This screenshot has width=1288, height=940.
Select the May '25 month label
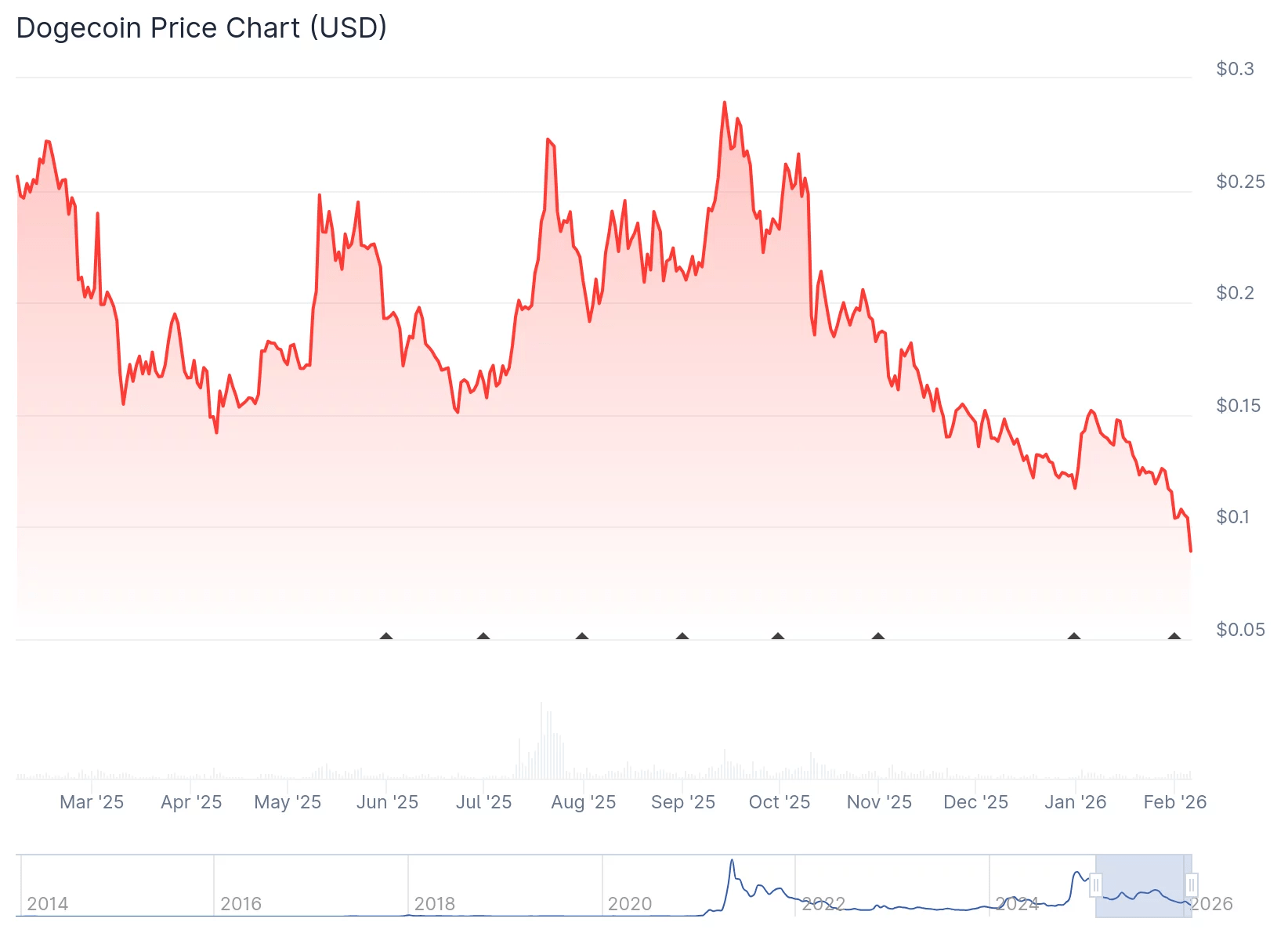288,802
